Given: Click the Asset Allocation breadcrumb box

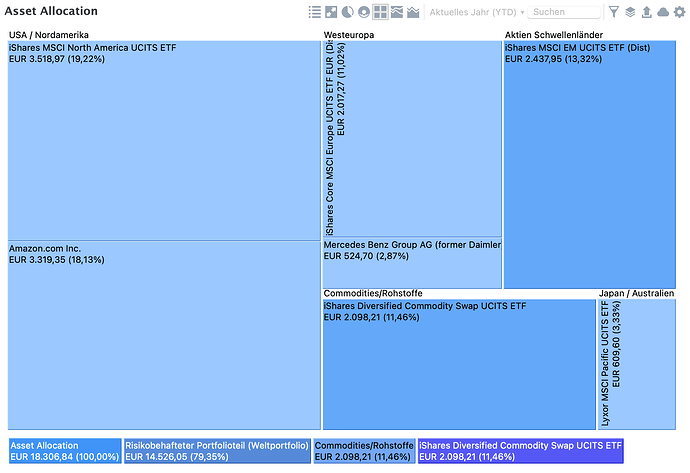Looking at the screenshot, I should 65,451.
